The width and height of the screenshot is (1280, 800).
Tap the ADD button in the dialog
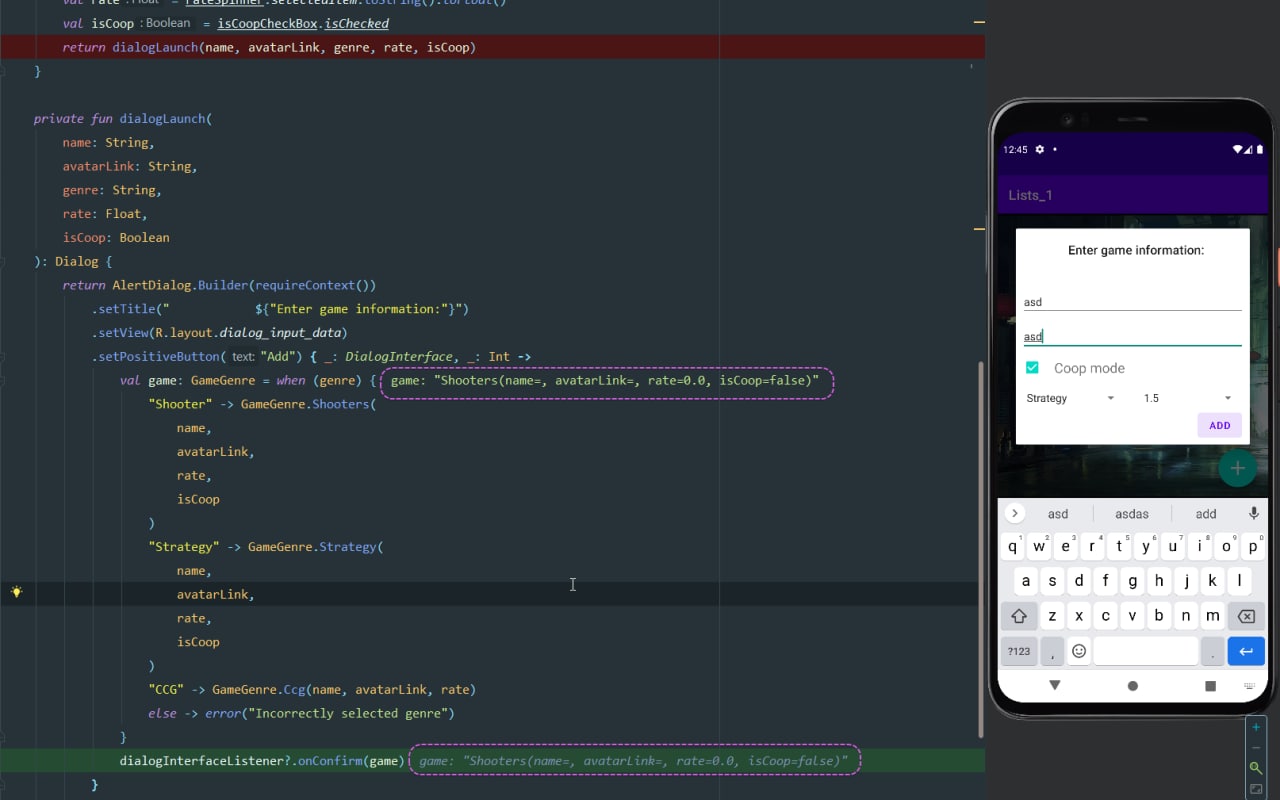pos(1220,425)
